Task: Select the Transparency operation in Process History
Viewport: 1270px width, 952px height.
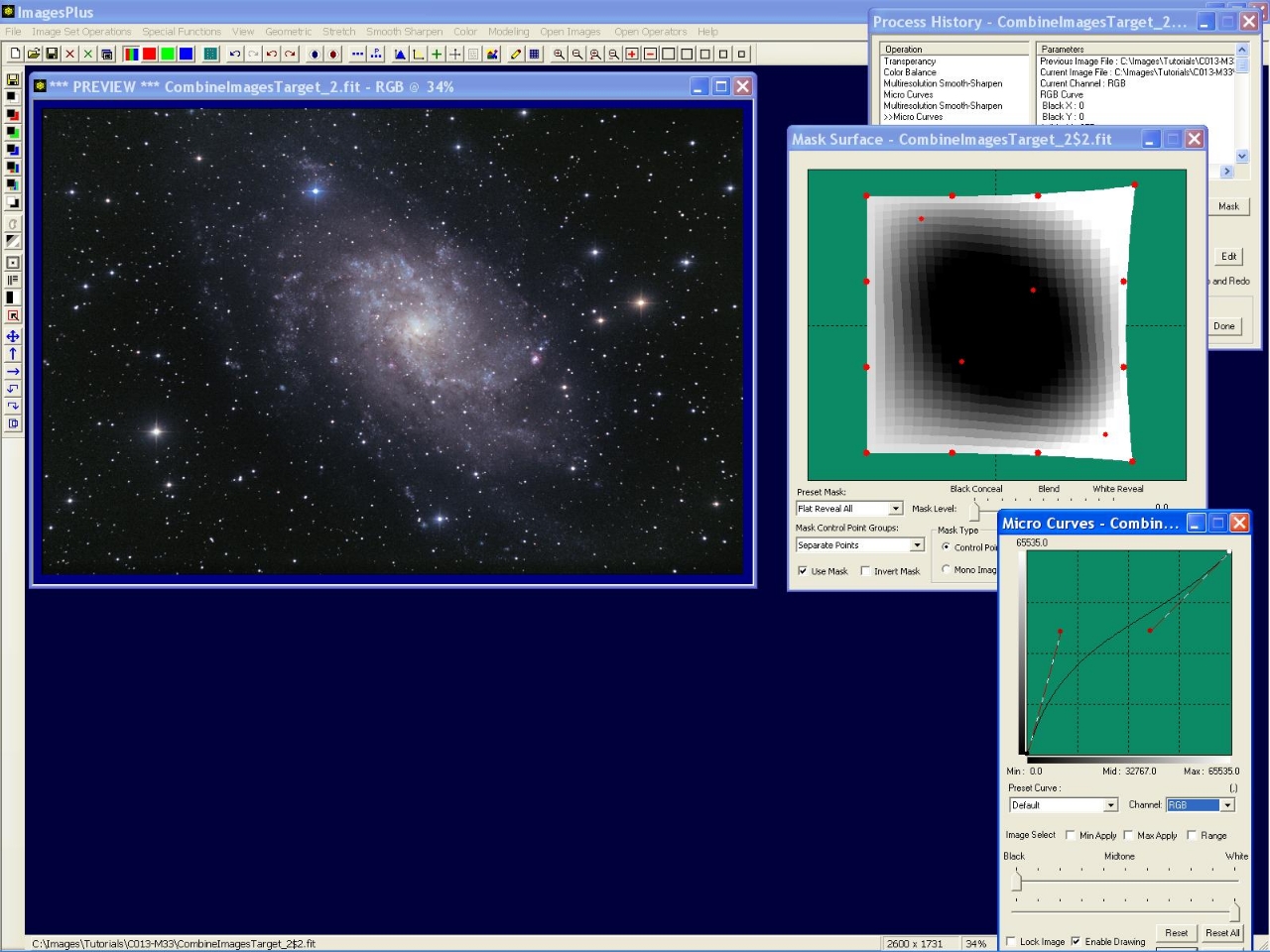Action: pos(910,61)
